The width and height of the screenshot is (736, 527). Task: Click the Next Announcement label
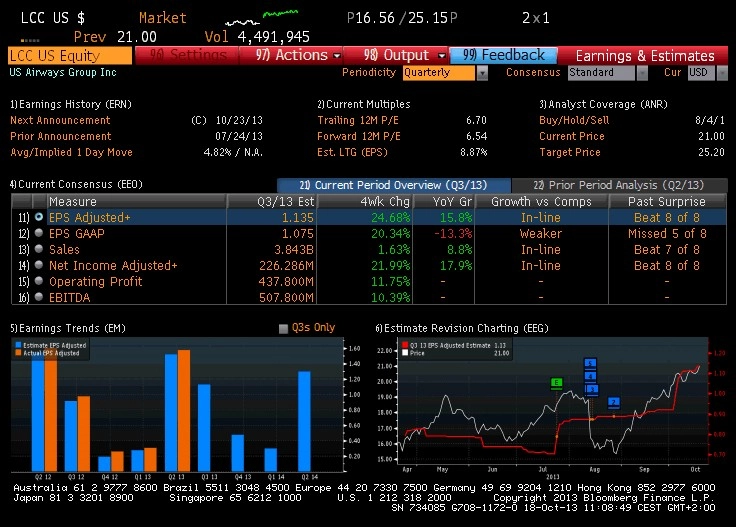coord(60,120)
